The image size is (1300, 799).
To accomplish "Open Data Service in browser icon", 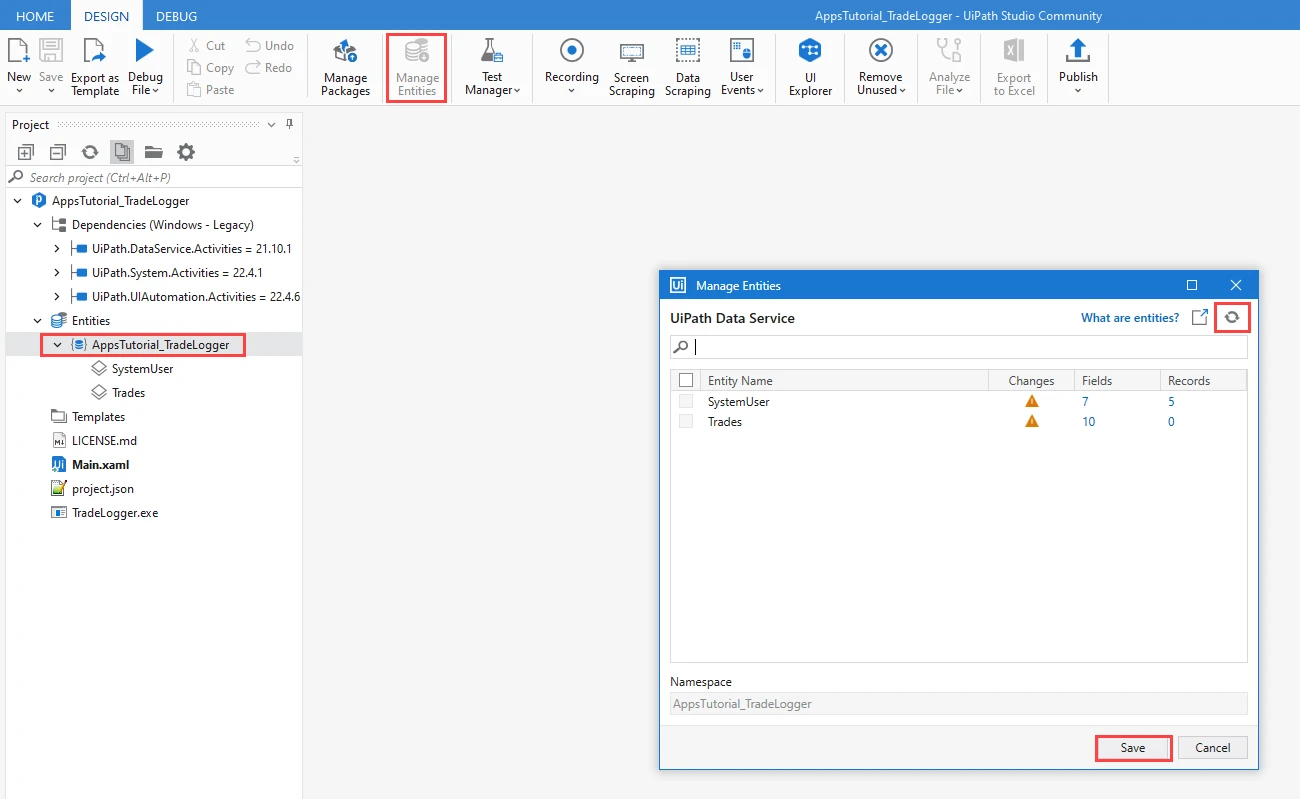I will coord(1200,317).
